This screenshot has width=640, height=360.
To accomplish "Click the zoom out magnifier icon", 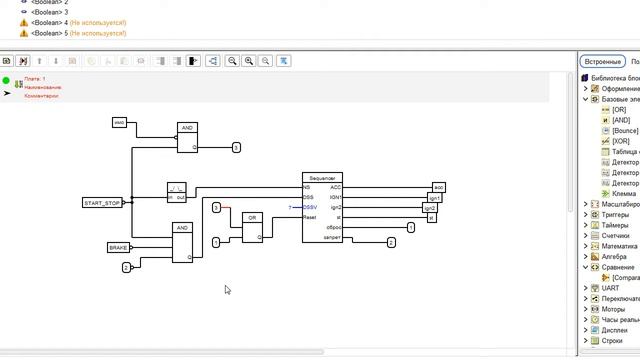I will [232, 61].
